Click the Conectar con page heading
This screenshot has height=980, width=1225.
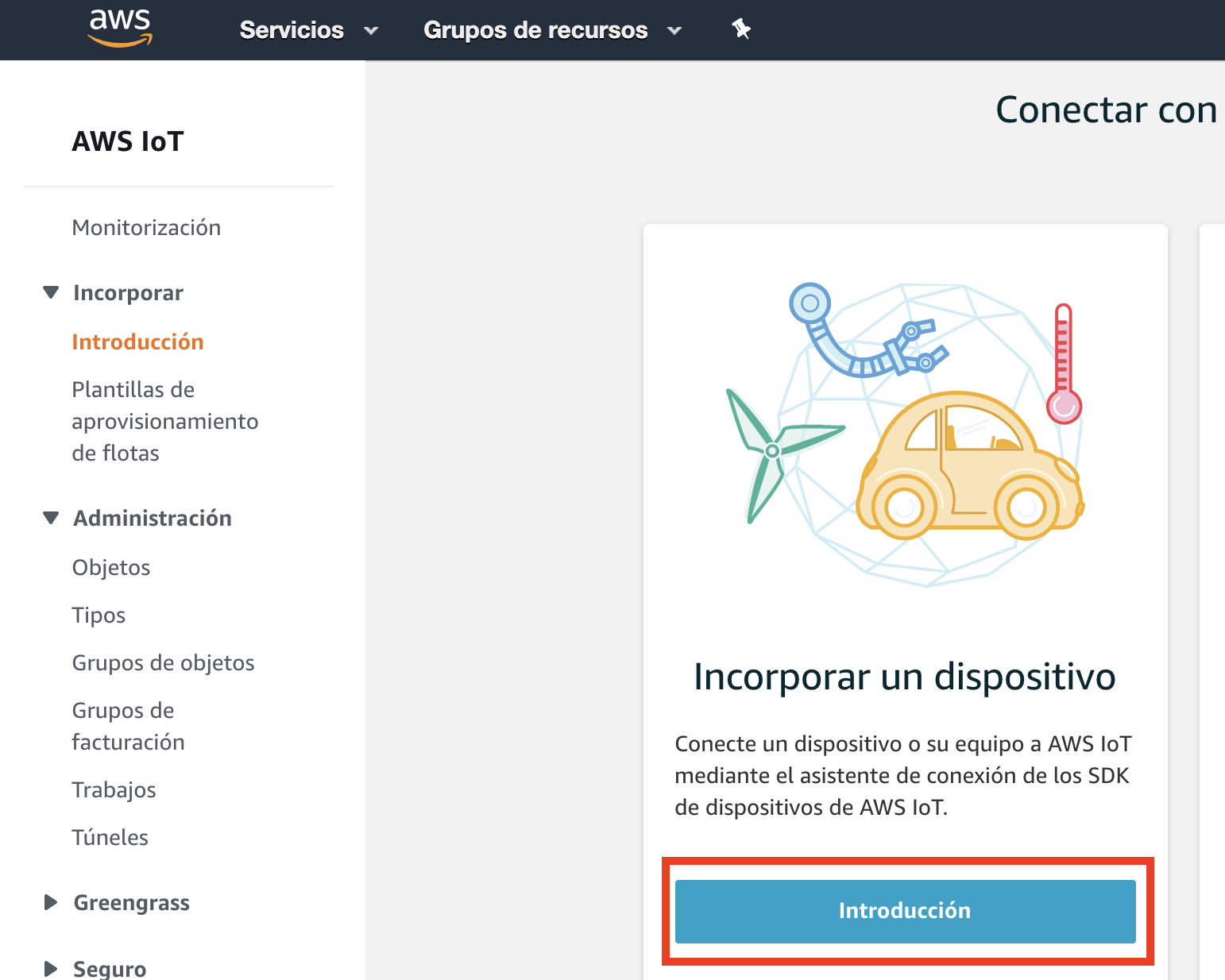pyautogui.click(x=1107, y=110)
